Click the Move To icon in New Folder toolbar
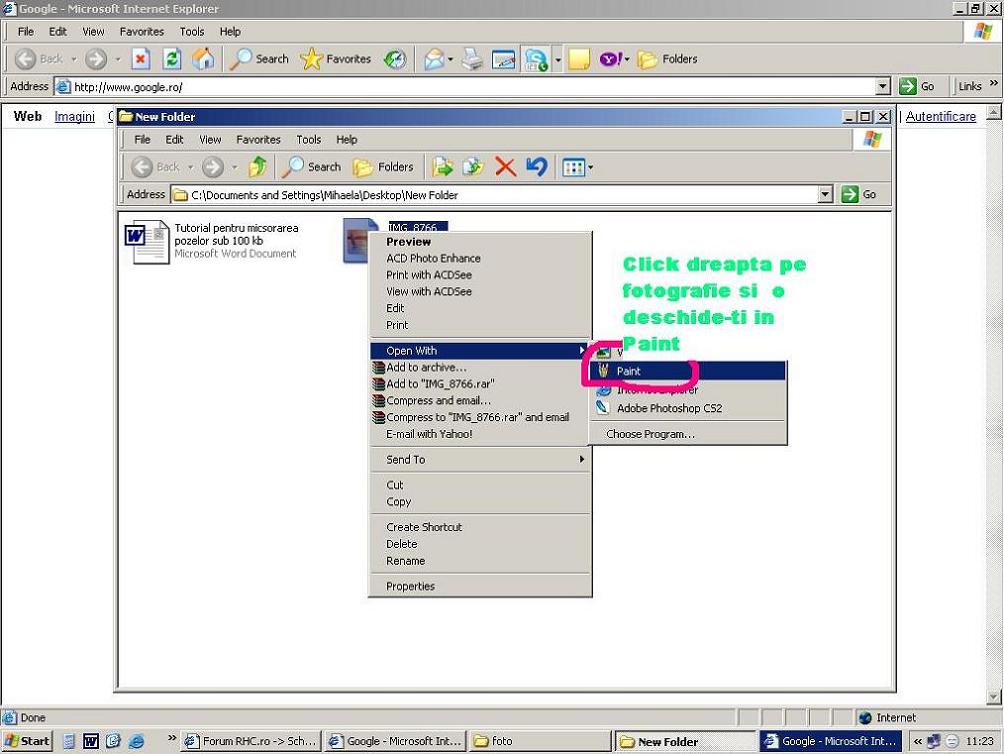Viewport: 1004px width, 754px height. pos(442,167)
